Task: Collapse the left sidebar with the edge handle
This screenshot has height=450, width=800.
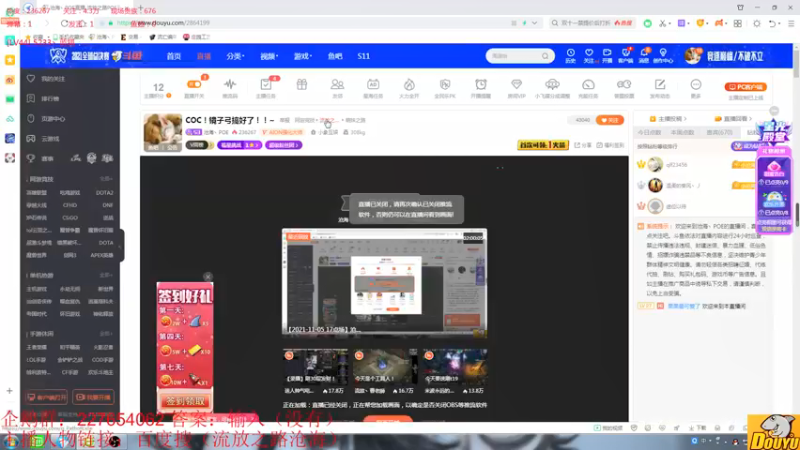Action: [x=122, y=245]
